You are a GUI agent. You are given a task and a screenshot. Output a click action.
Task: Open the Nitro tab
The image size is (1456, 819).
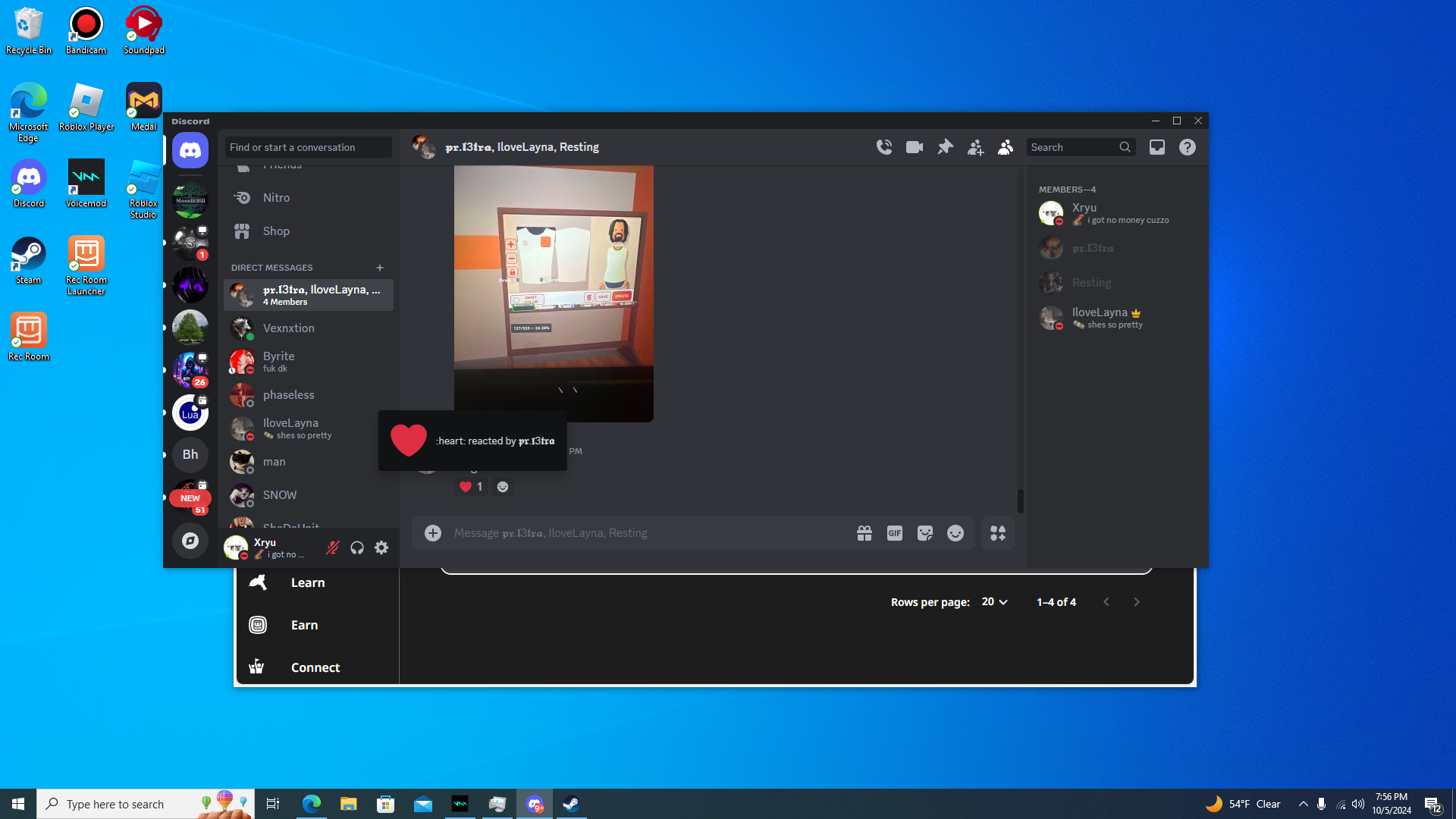coord(276,197)
